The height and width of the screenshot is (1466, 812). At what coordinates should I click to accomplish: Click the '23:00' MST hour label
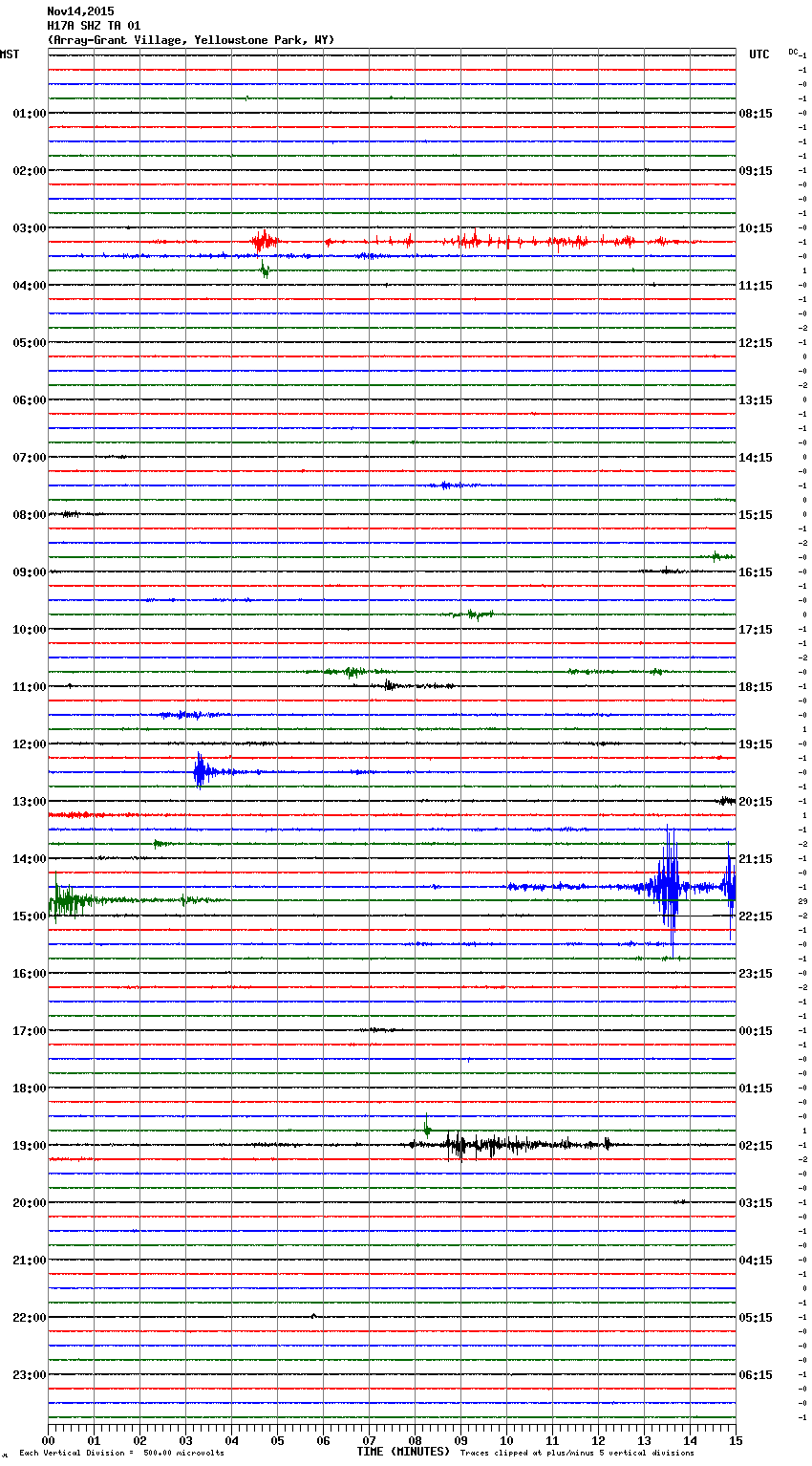point(29,1375)
